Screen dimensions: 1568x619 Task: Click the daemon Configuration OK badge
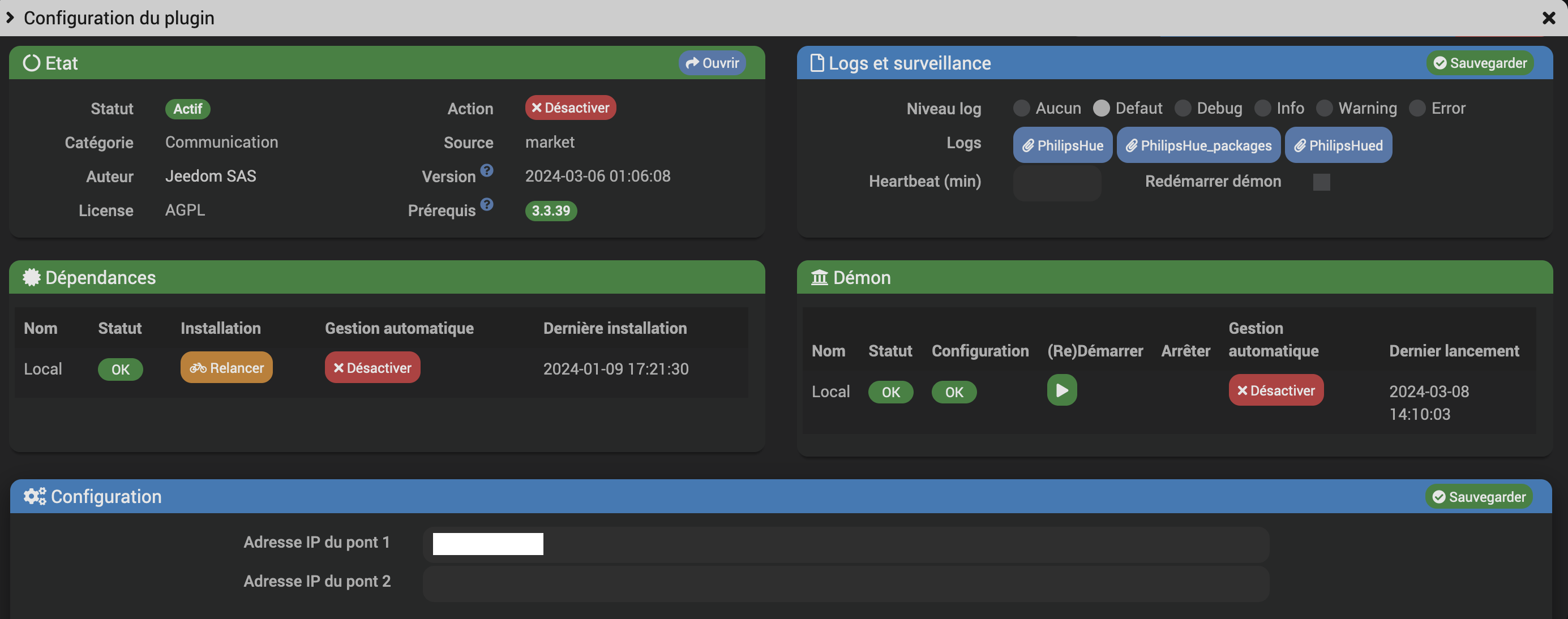(x=954, y=392)
